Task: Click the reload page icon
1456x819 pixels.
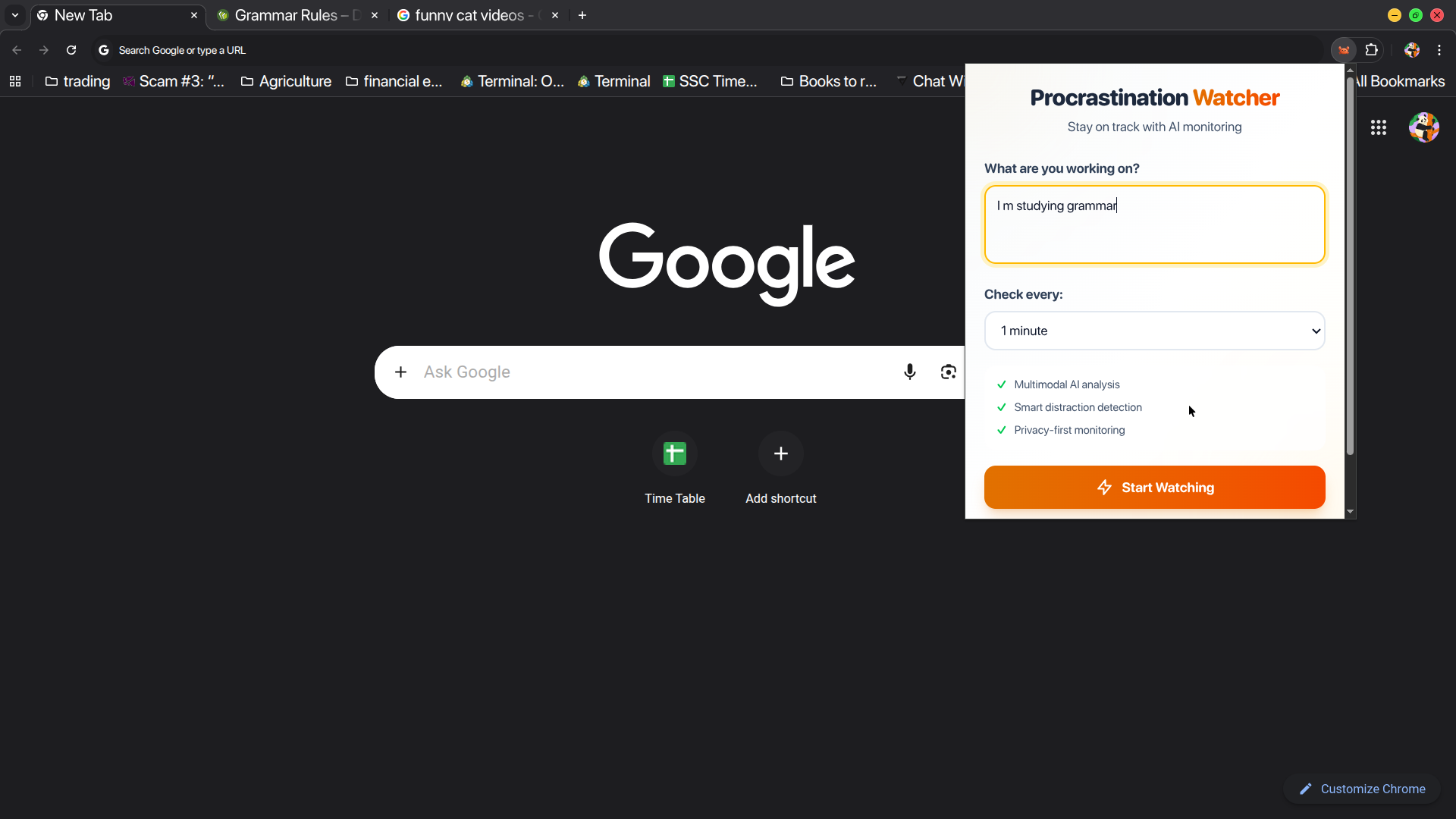Action: [x=71, y=50]
